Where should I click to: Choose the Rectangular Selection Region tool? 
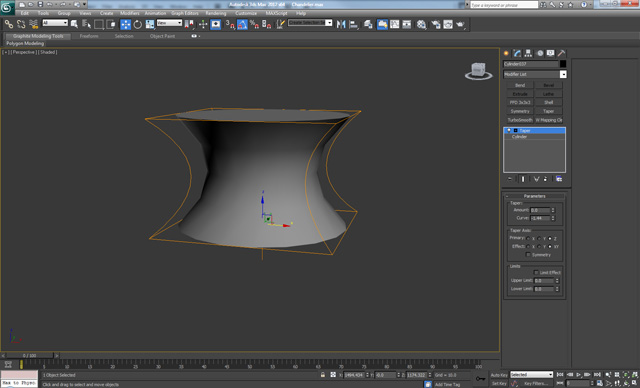click(x=98, y=24)
